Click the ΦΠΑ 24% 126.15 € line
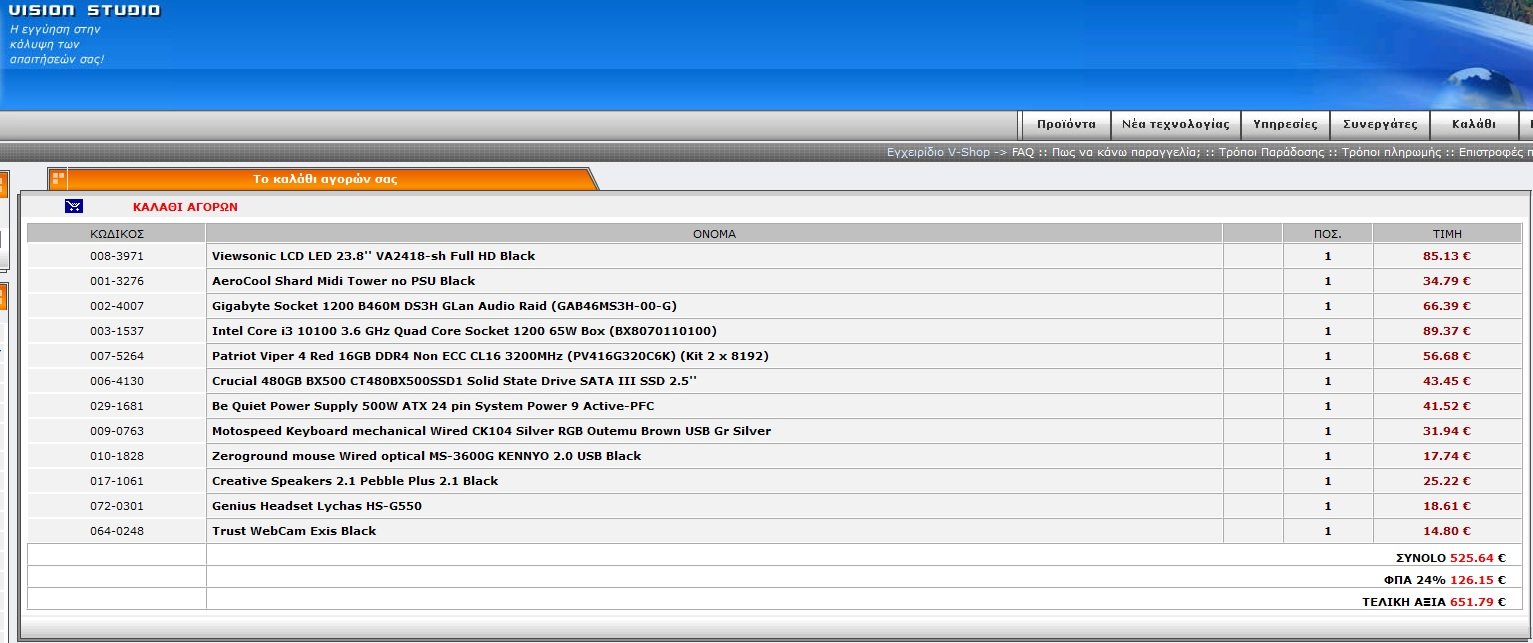 point(1445,580)
